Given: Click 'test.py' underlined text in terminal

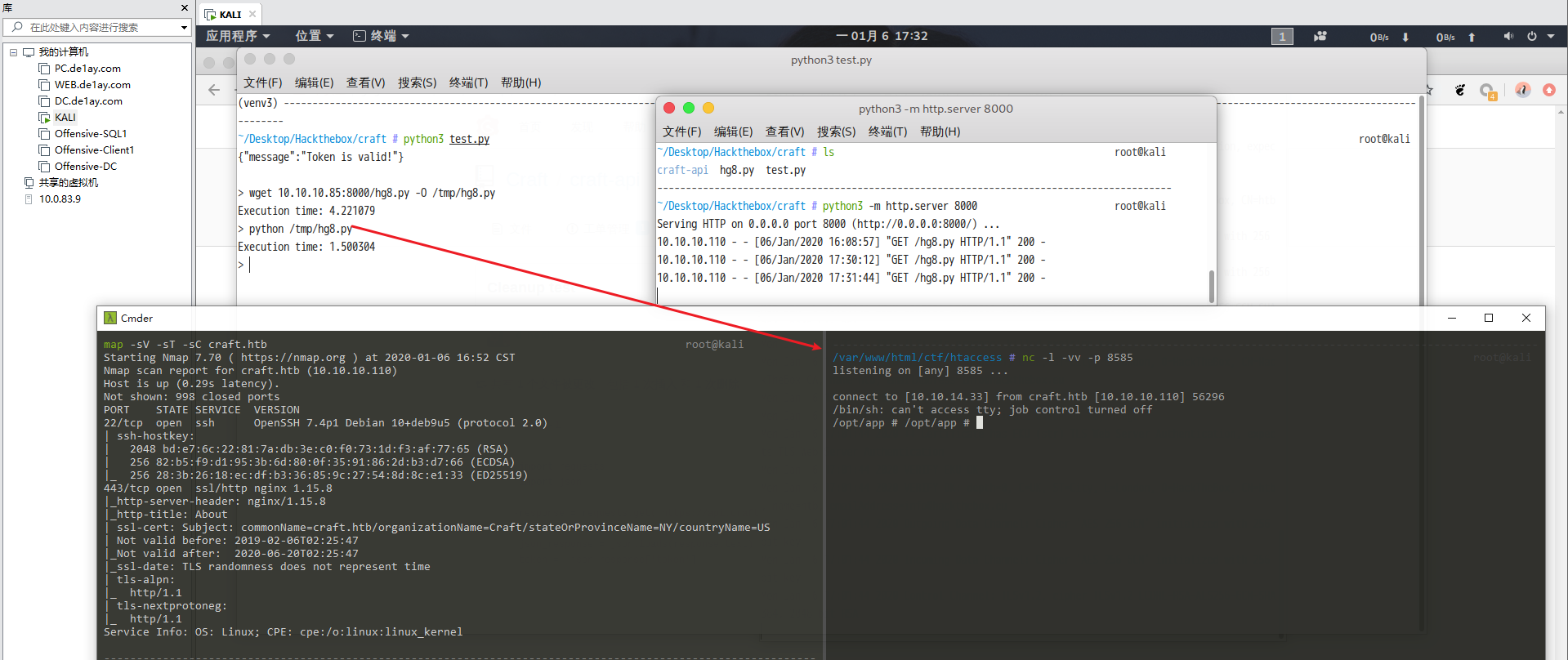Looking at the screenshot, I should [x=470, y=139].
